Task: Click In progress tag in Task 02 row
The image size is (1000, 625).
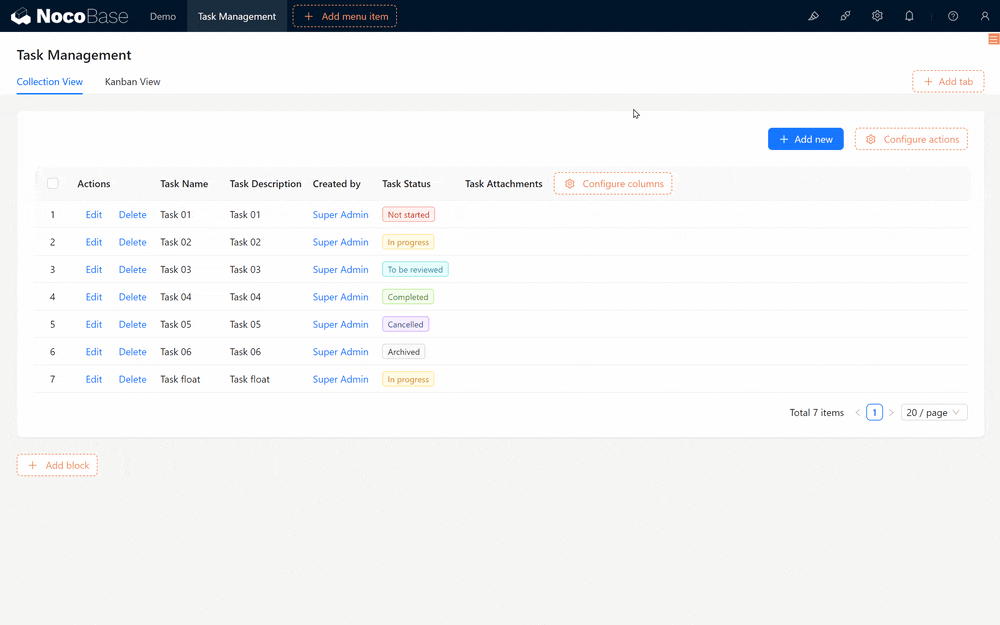Action: (408, 242)
